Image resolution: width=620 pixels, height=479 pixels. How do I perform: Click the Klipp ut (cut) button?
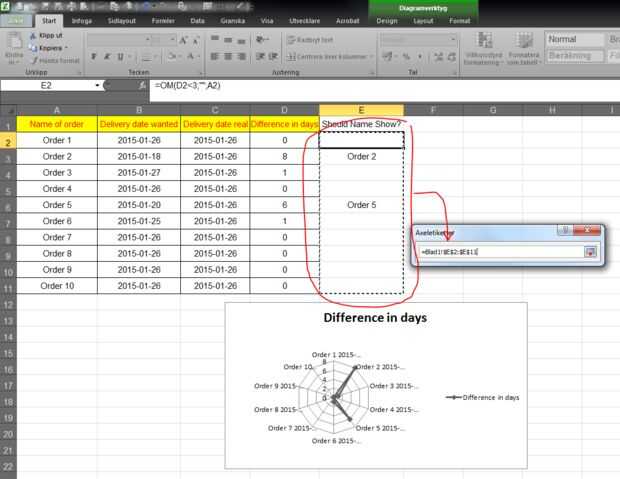(46, 36)
